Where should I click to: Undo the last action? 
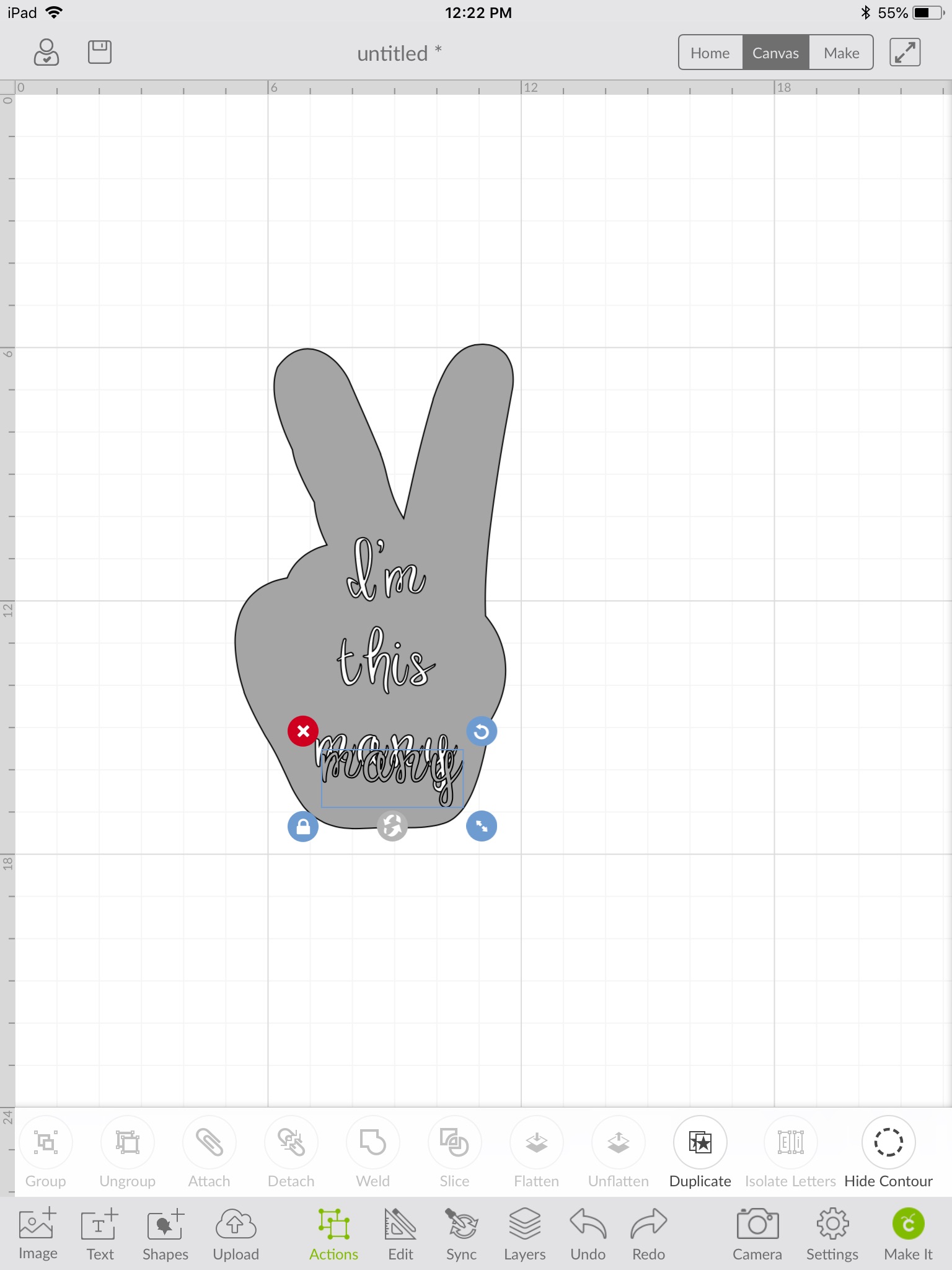(588, 1225)
